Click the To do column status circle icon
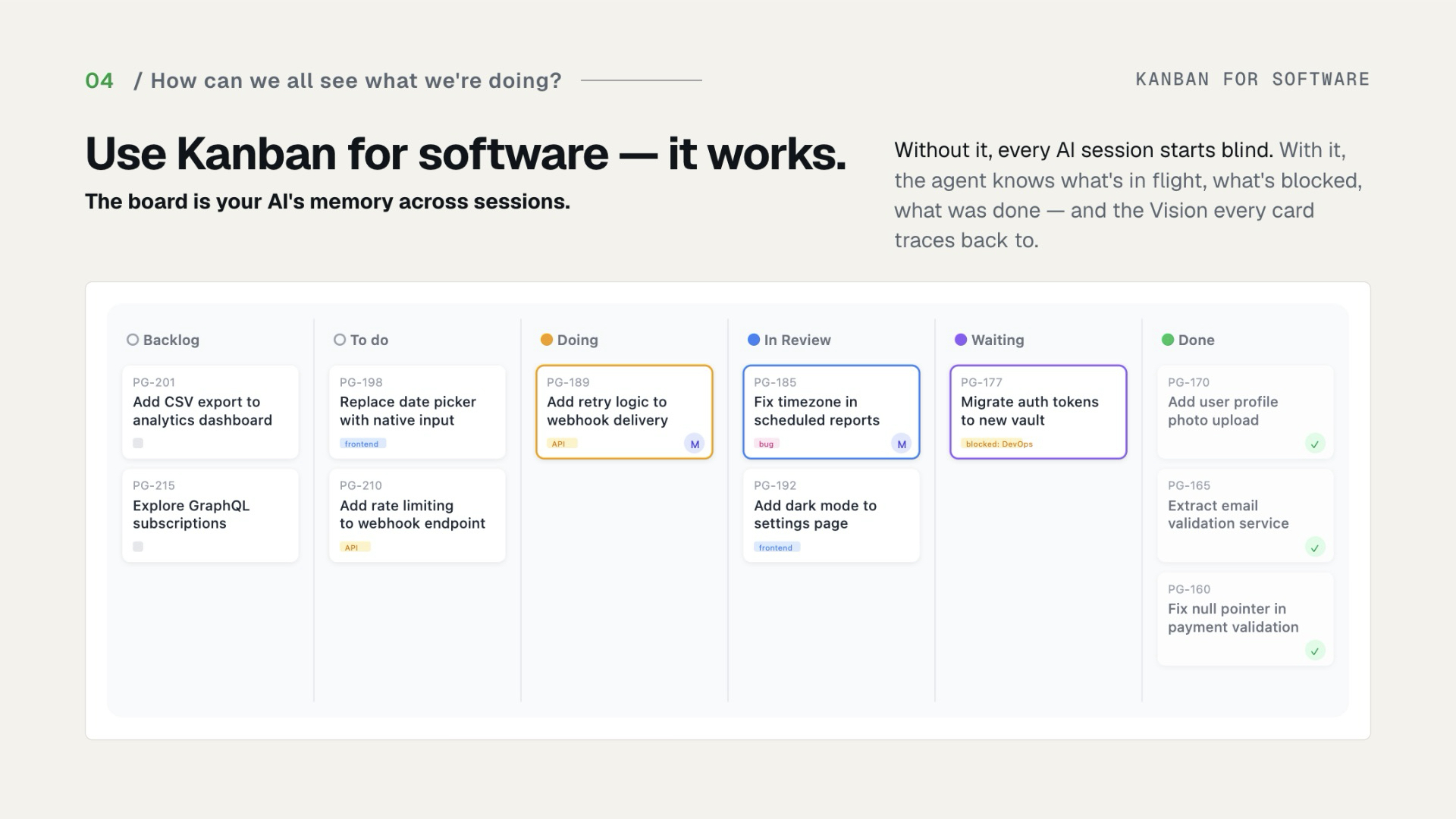 pos(340,340)
